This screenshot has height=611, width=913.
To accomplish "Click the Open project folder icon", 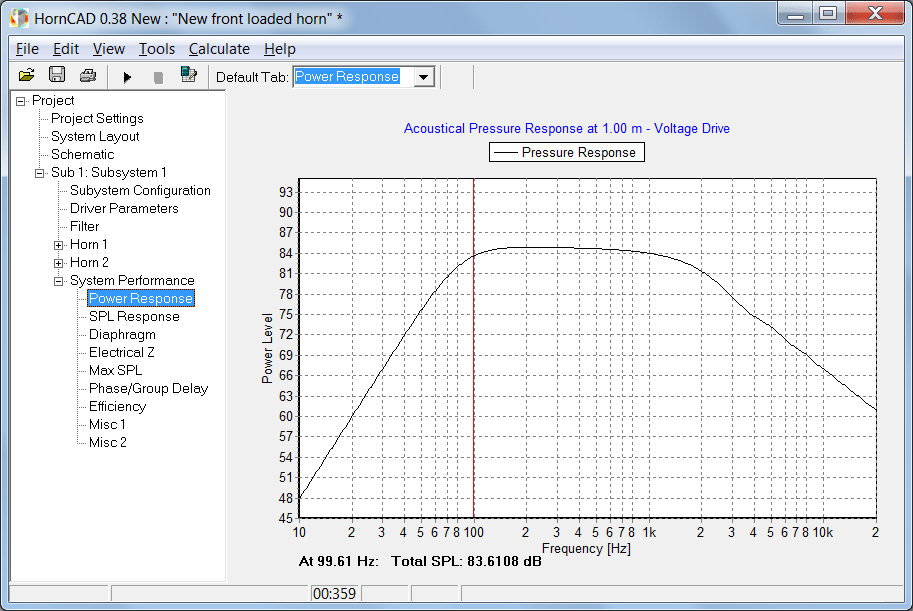I will point(27,76).
